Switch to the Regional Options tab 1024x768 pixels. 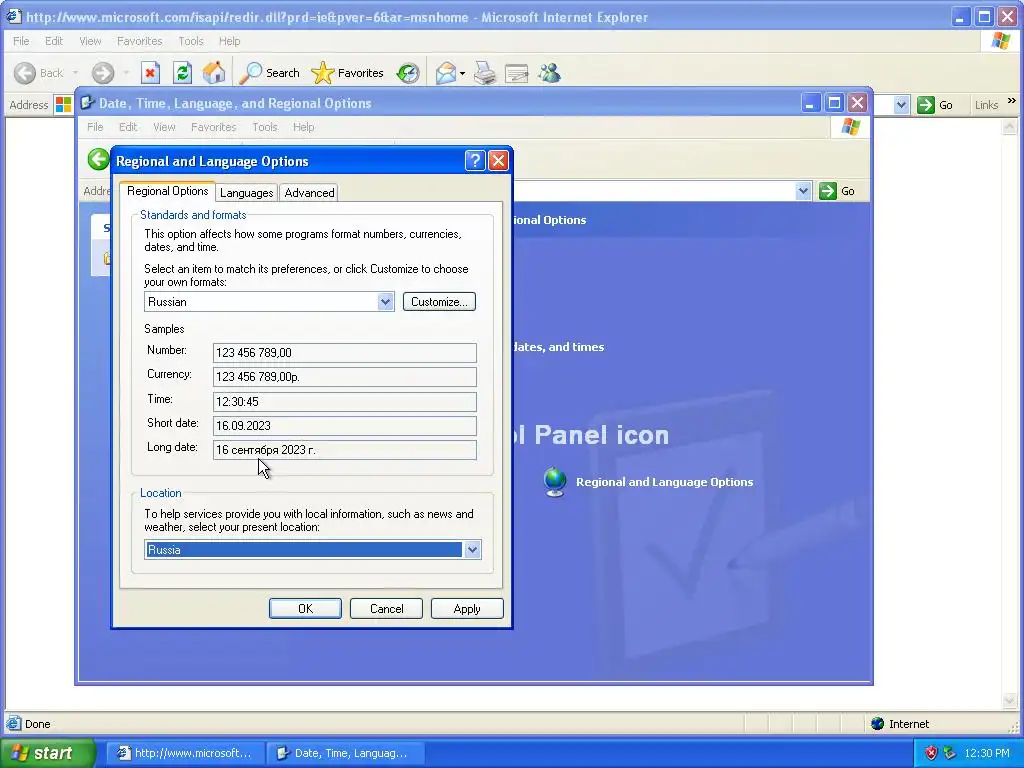tap(167, 191)
